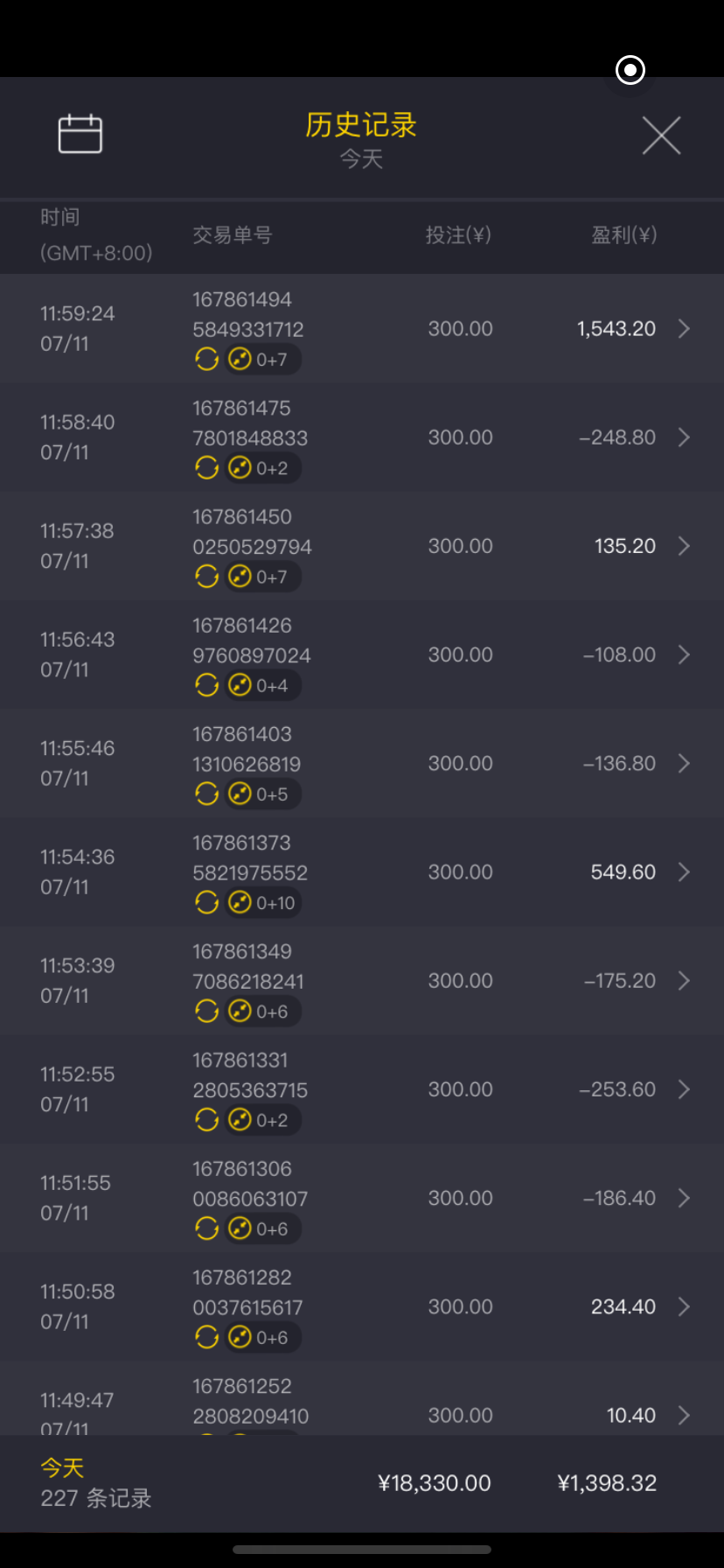Click refresh icon on 11:59:24 record

(206, 360)
